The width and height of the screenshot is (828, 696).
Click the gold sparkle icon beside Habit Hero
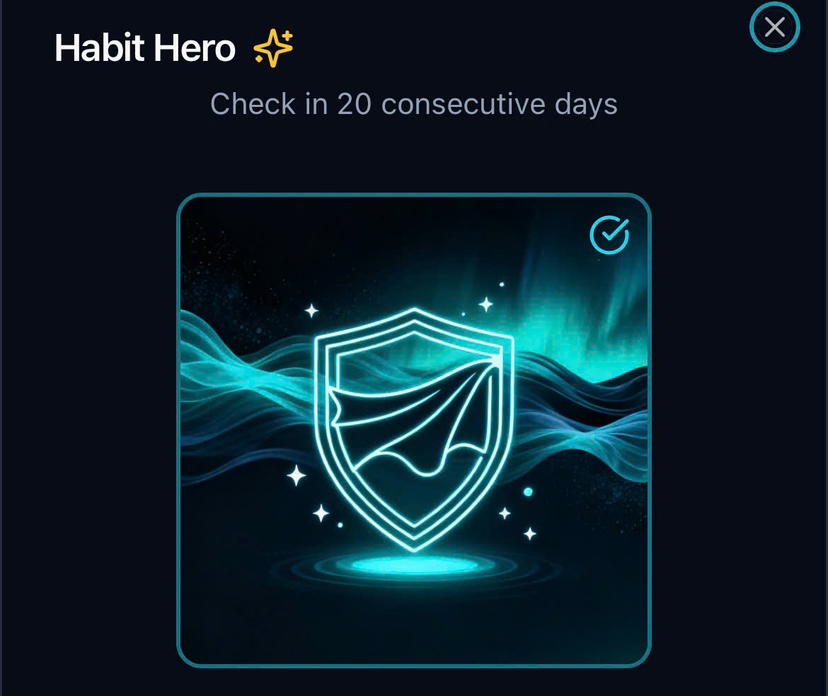coord(273,48)
